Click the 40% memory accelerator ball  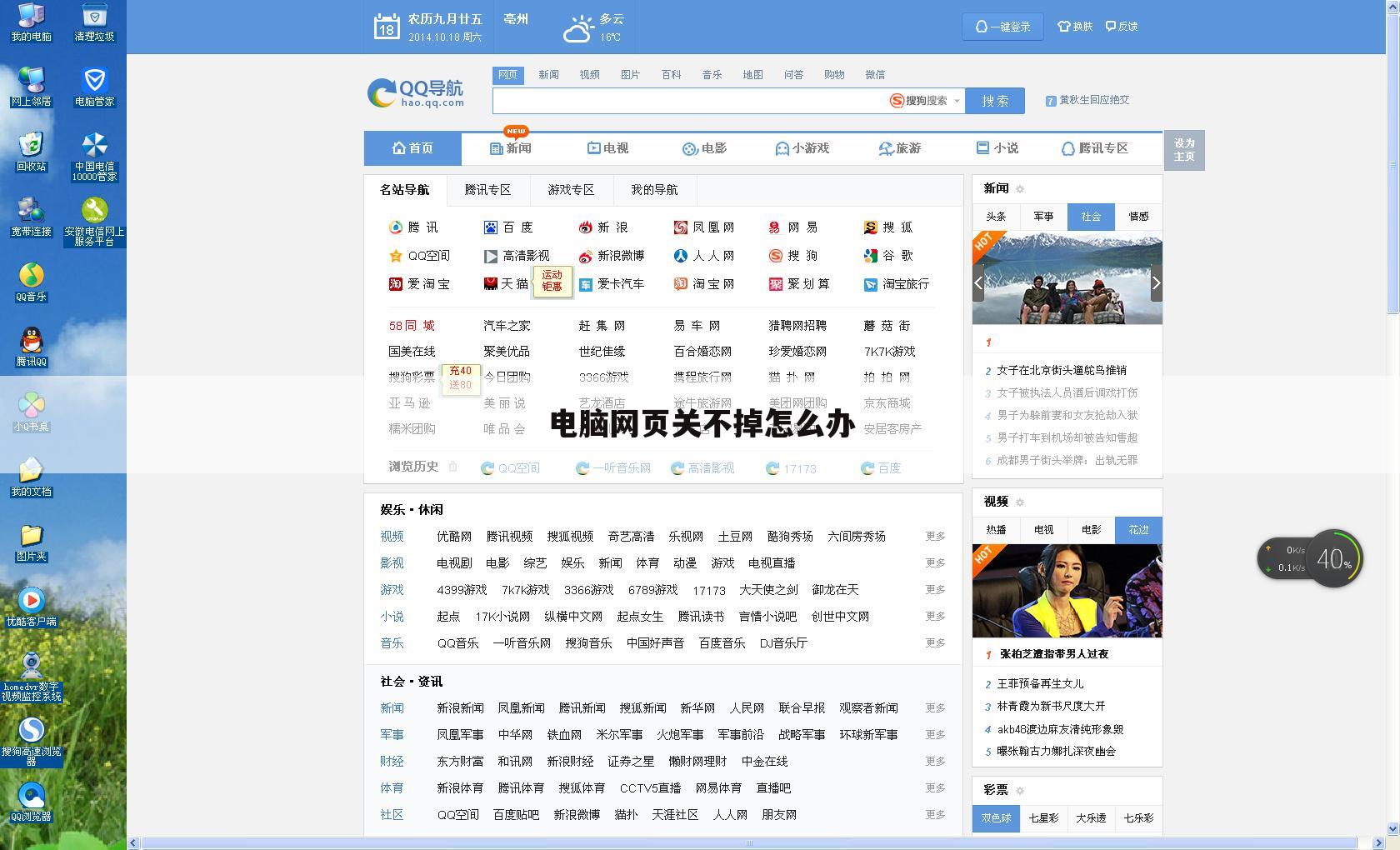click(1333, 558)
